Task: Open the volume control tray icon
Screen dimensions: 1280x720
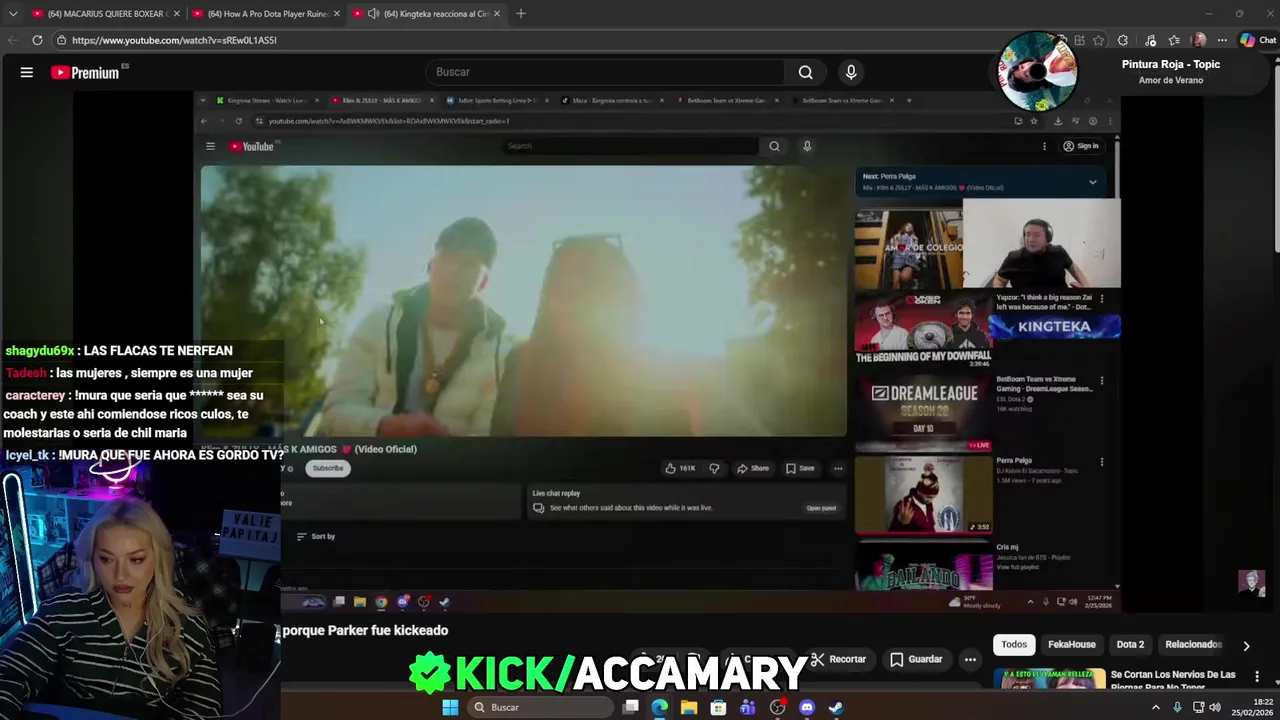Action: tap(1215, 707)
